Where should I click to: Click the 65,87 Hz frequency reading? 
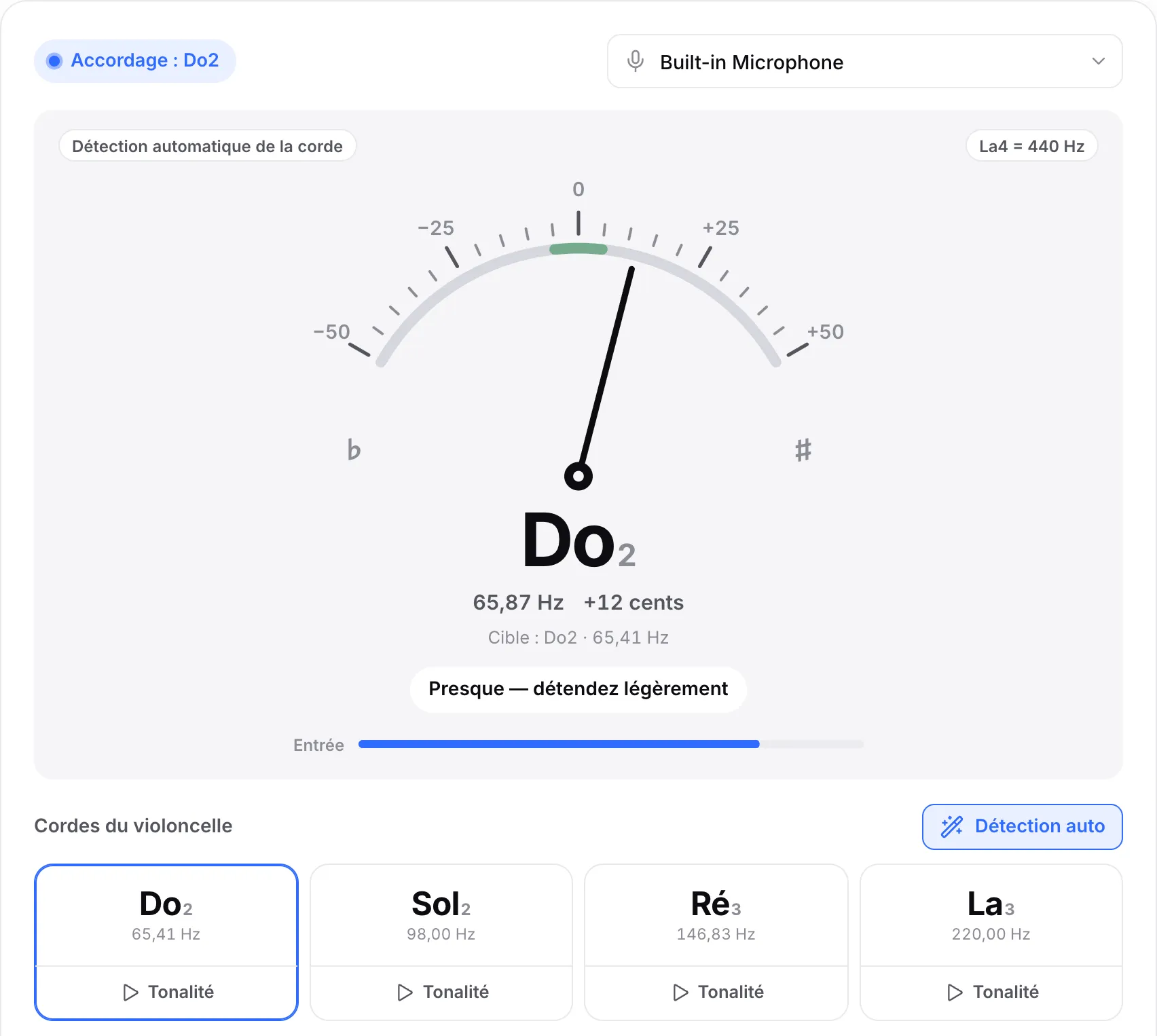click(x=518, y=602)
